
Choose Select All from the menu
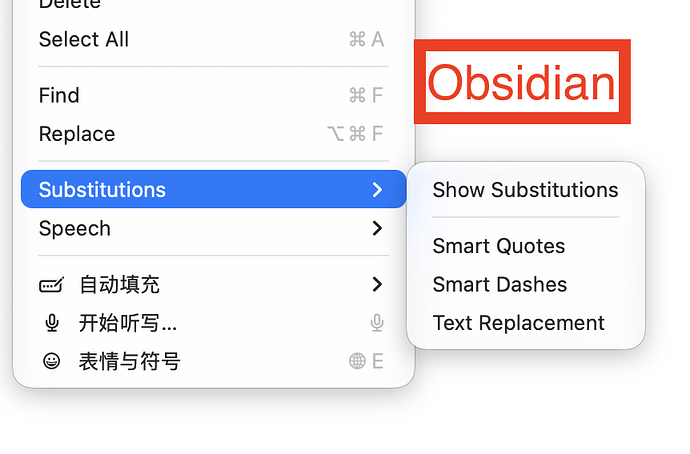pos(213,39)
